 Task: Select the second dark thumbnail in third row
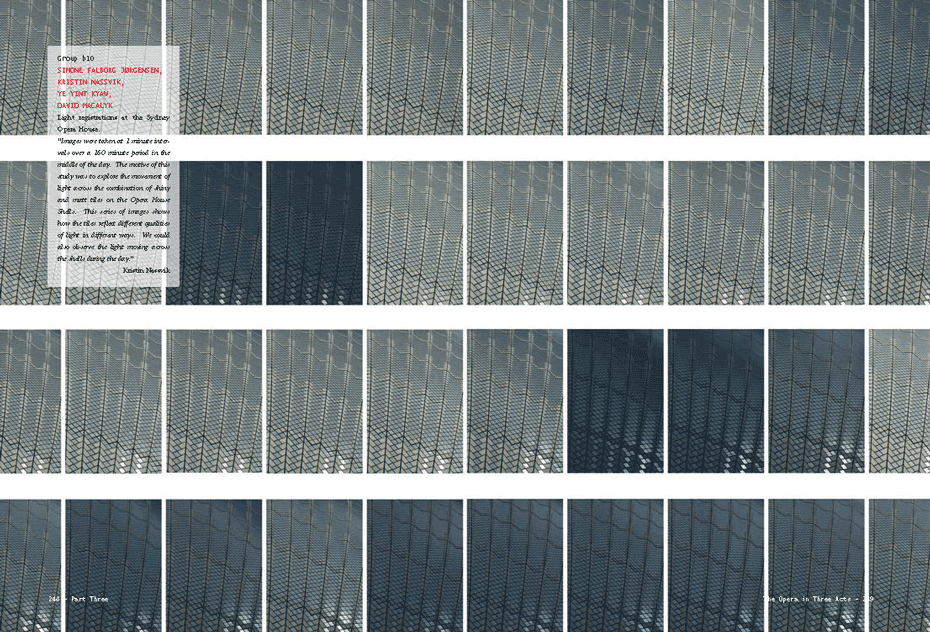(715, 401)
